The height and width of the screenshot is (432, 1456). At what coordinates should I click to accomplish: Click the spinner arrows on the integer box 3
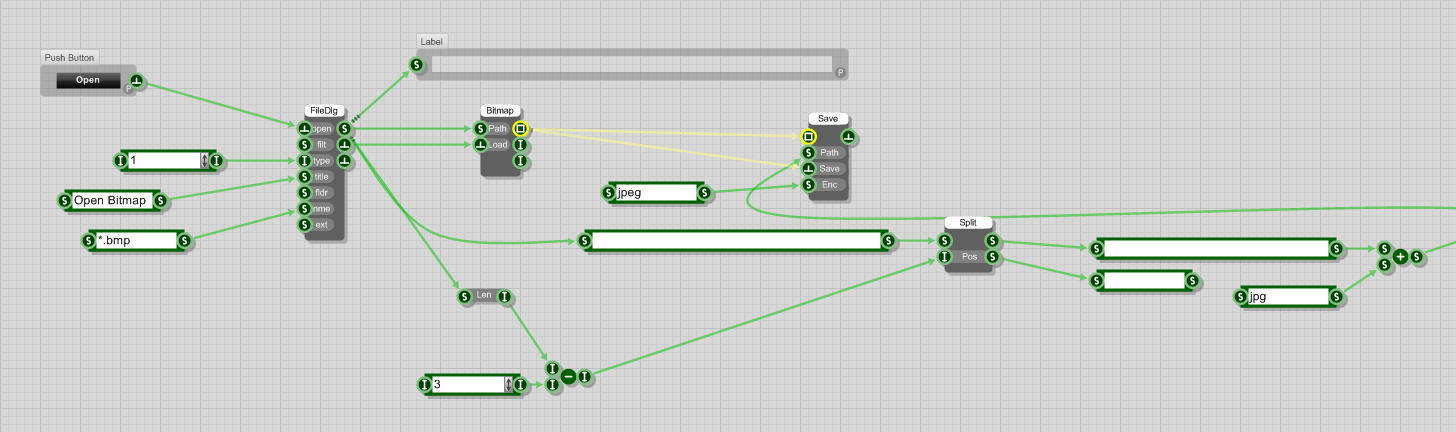click(x=509, y=384)
